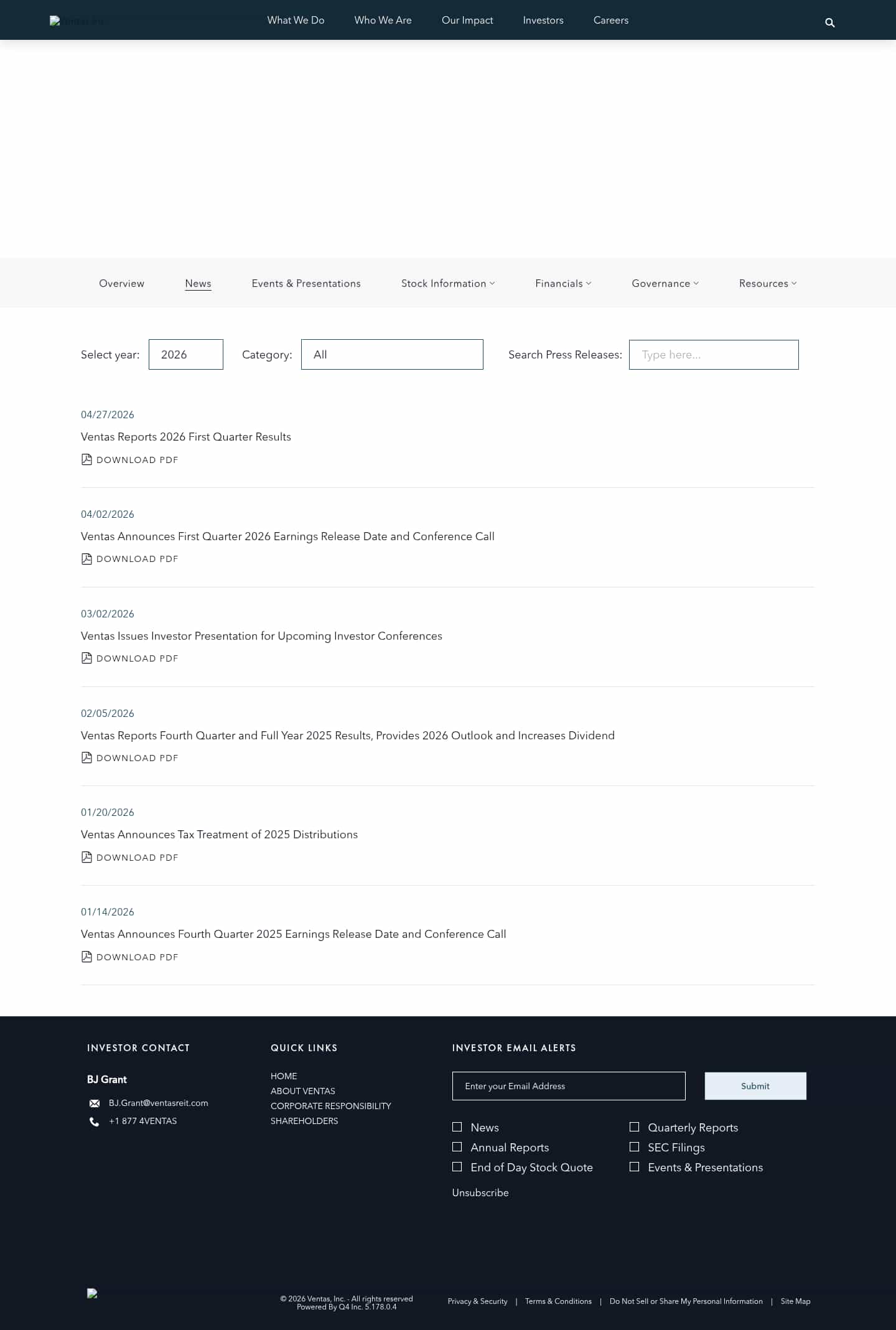Click the footer logo image
896x1330 pixels.
pyautogui.click(x=92, y=1293)
